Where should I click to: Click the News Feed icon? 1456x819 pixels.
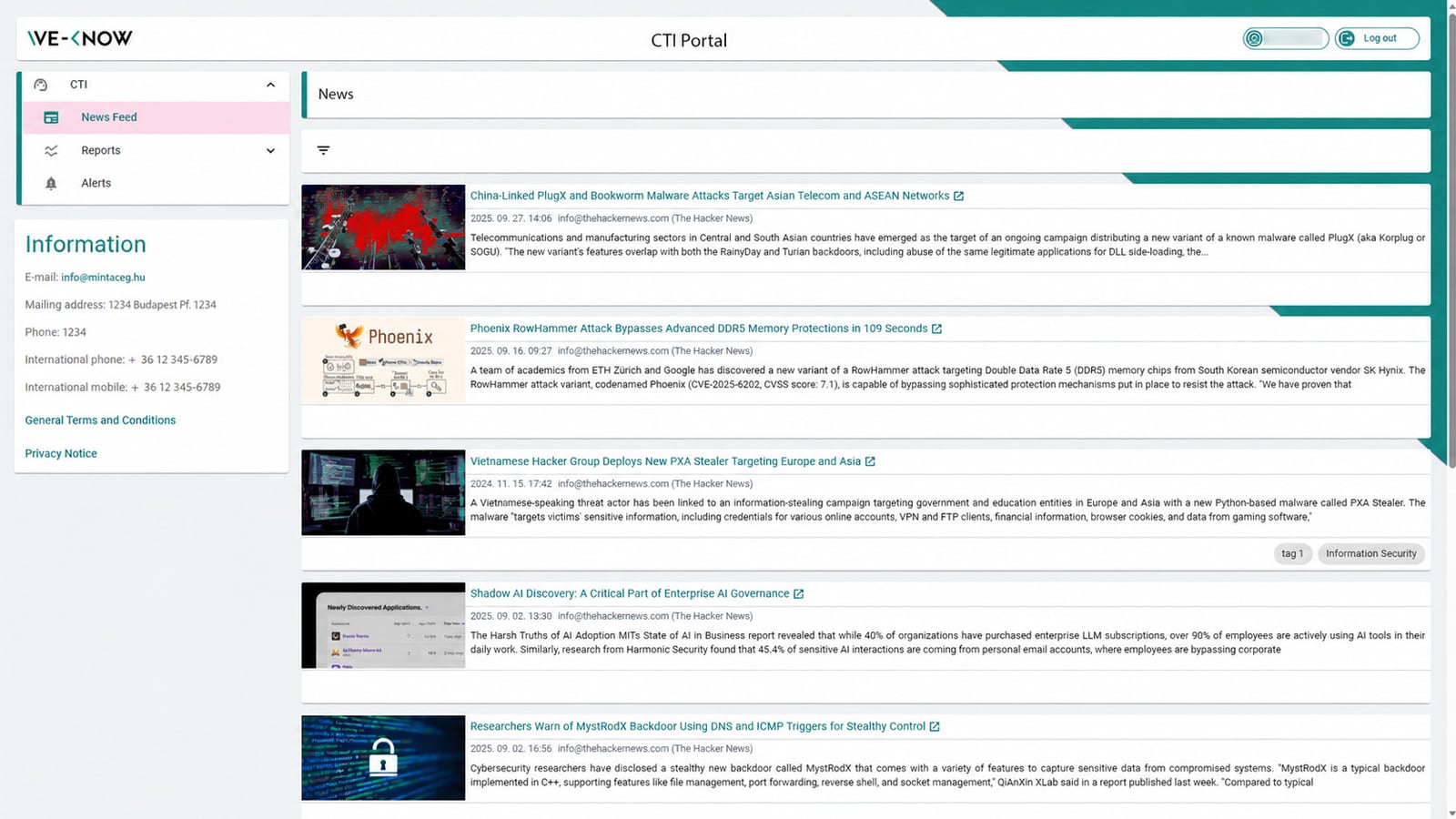pyautogui.click(x=51, y=117)
